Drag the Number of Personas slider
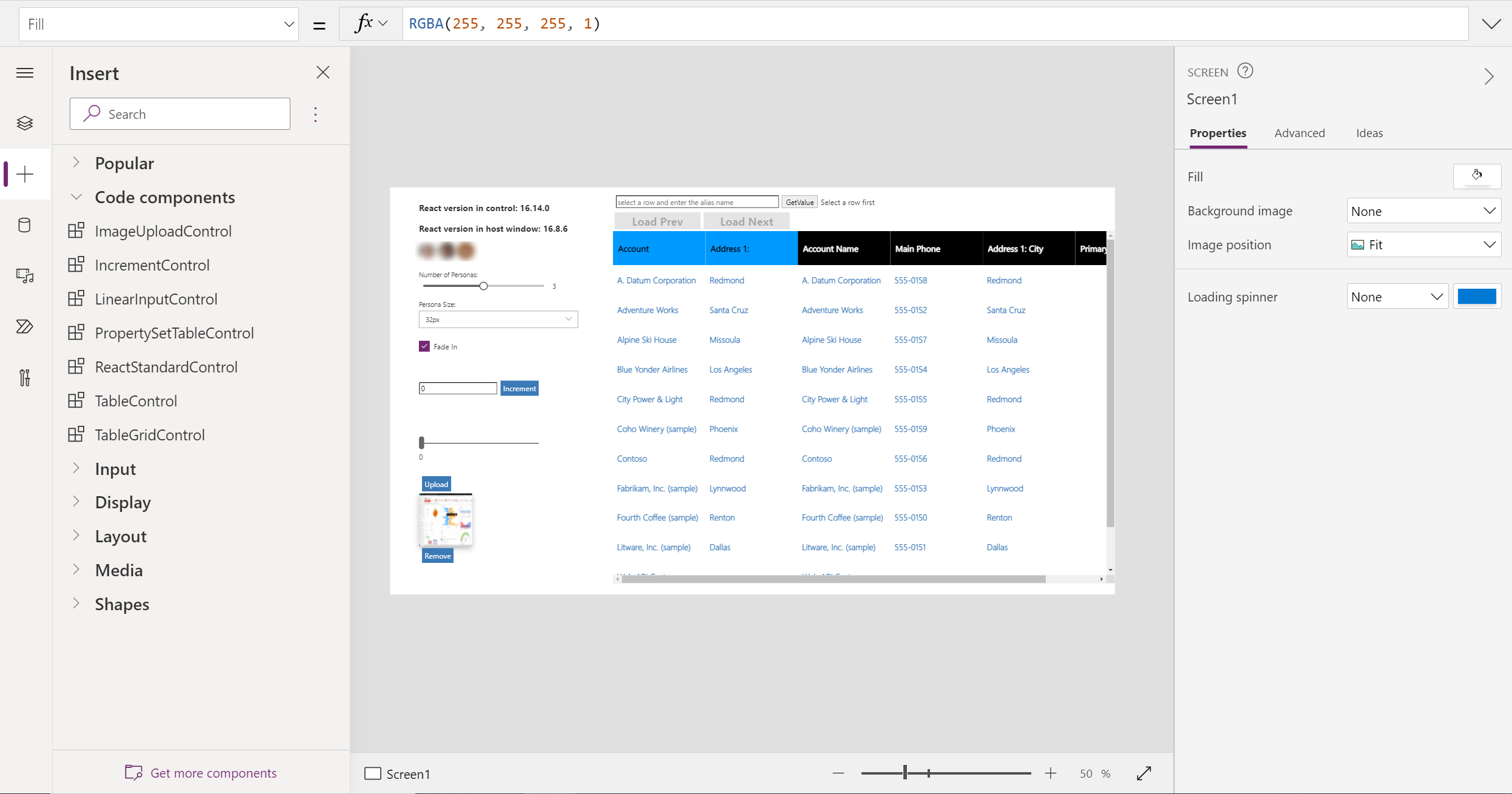This screenshot has height=794, width=1512. click(483, 286)
